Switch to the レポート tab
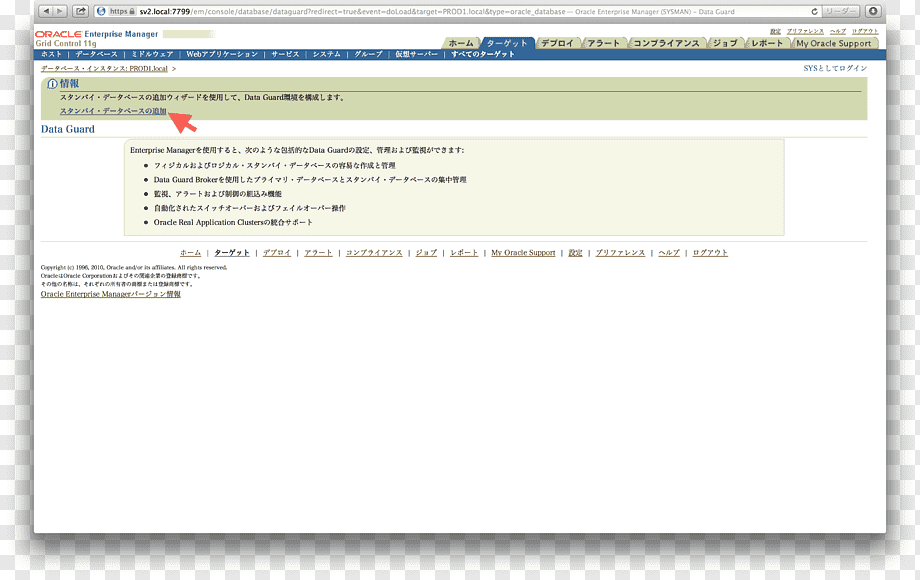 [767, 43]
